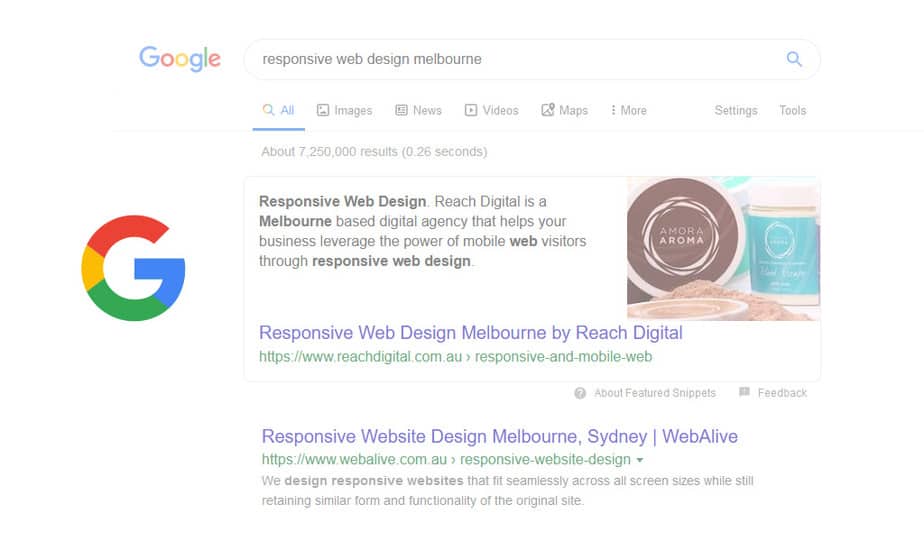Open Tools

click(793, 110)
